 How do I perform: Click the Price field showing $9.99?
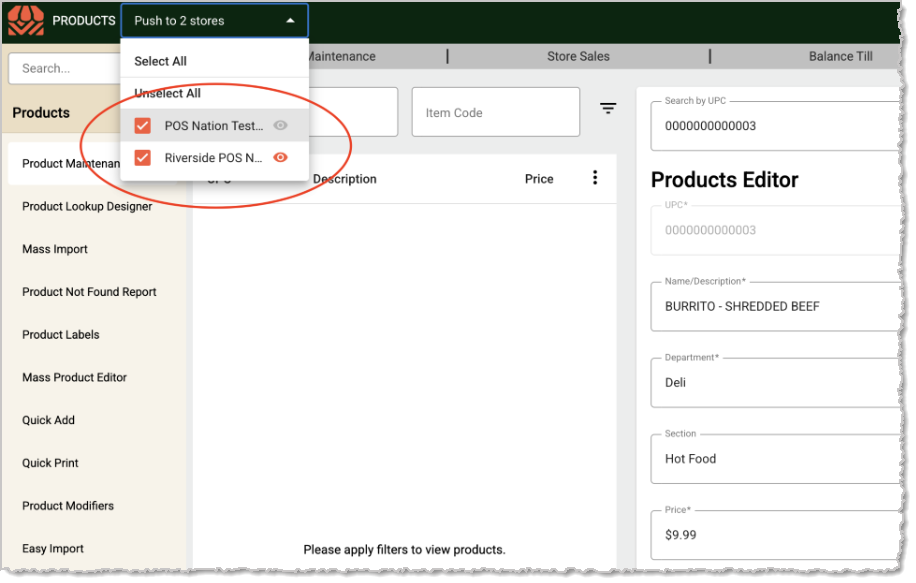coord(775,535)
